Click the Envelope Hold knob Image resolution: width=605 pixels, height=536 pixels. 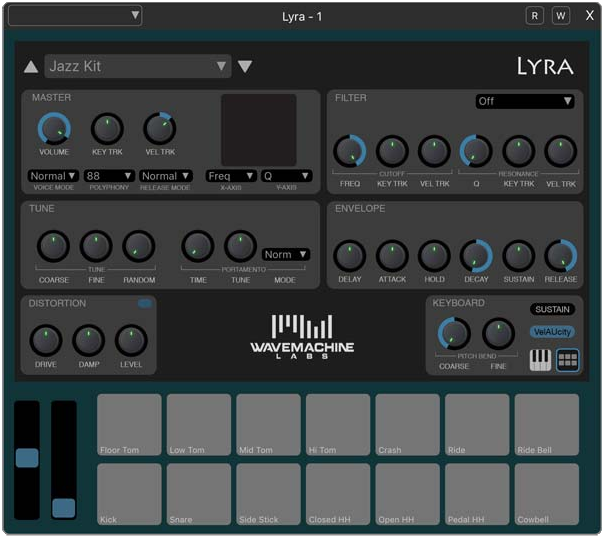tap(434, 255)
